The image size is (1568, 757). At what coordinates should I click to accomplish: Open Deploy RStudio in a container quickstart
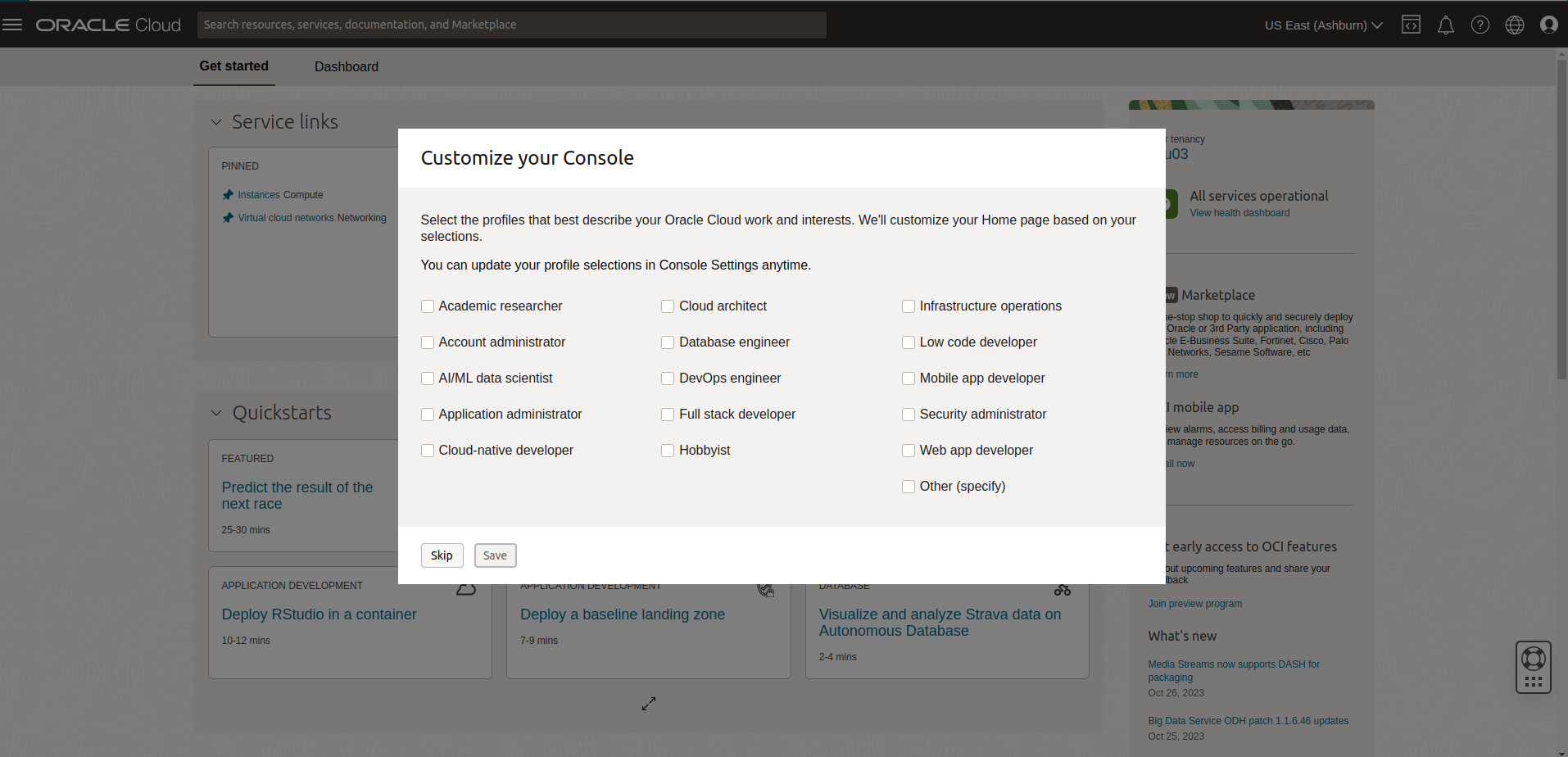click(319, 614)
